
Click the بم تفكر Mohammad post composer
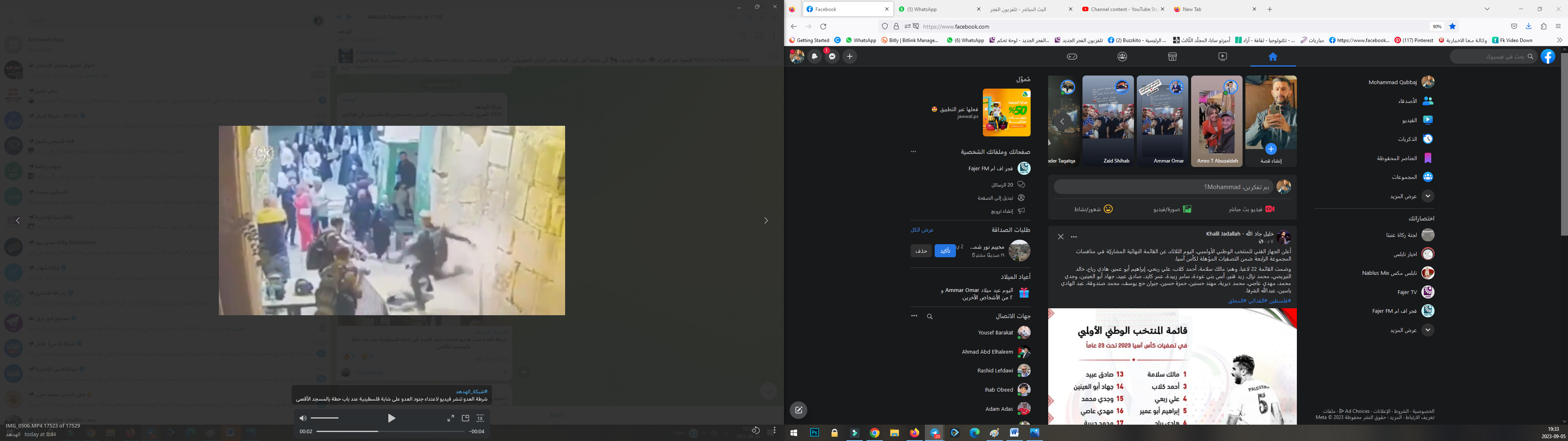[x=1163, y=187]
